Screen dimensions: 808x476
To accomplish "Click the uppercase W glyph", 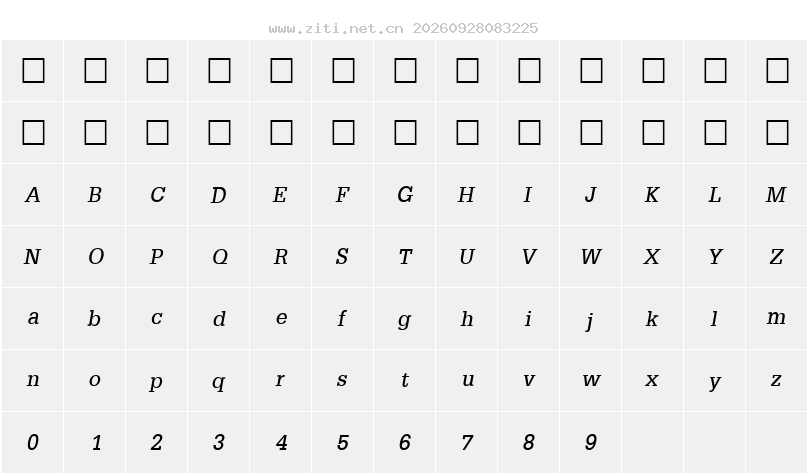I will coord(591,257).
